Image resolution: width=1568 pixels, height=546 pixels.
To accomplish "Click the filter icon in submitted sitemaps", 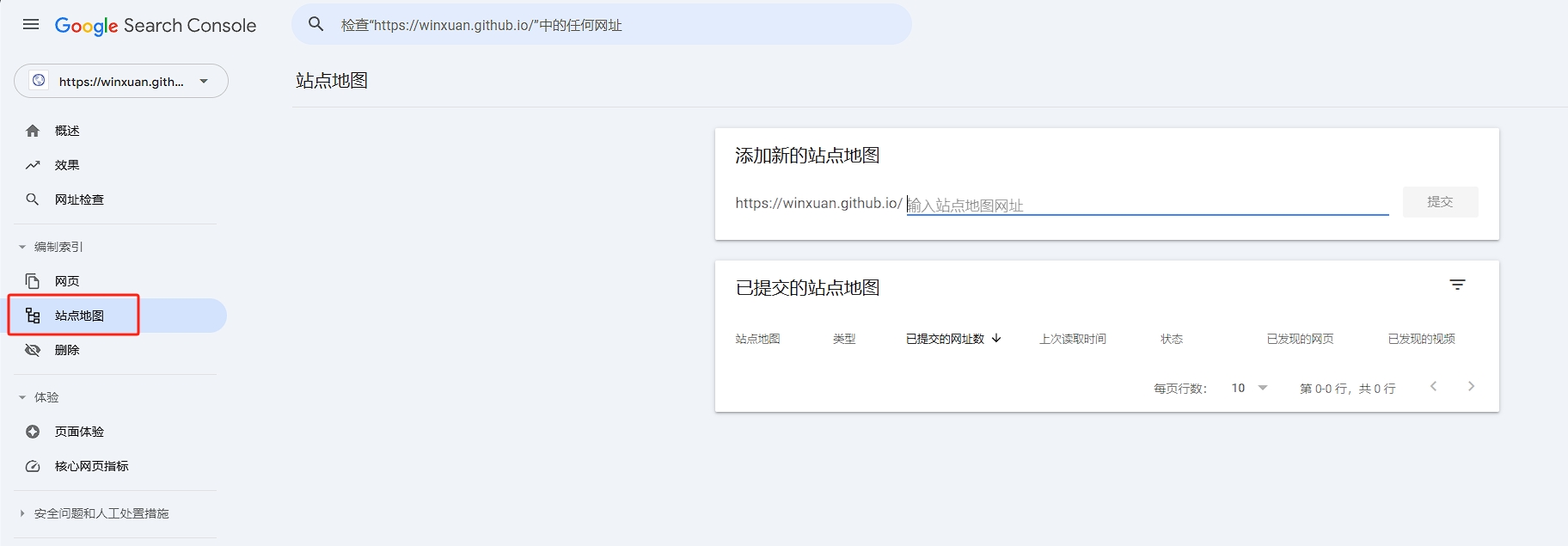I will coord(1457,285).
